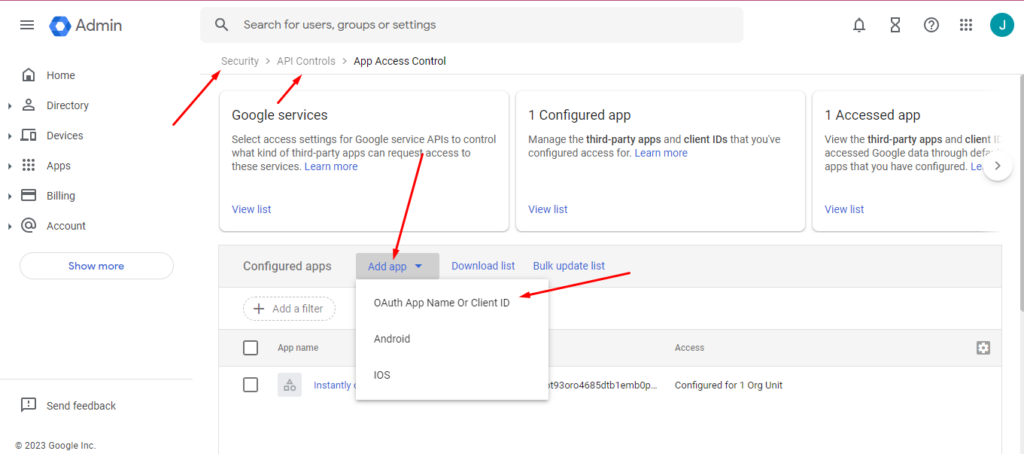Focus the search users, groups or settings field
Screen dimensions: 1024x454
pyautogui.click(x=472, y=25)
